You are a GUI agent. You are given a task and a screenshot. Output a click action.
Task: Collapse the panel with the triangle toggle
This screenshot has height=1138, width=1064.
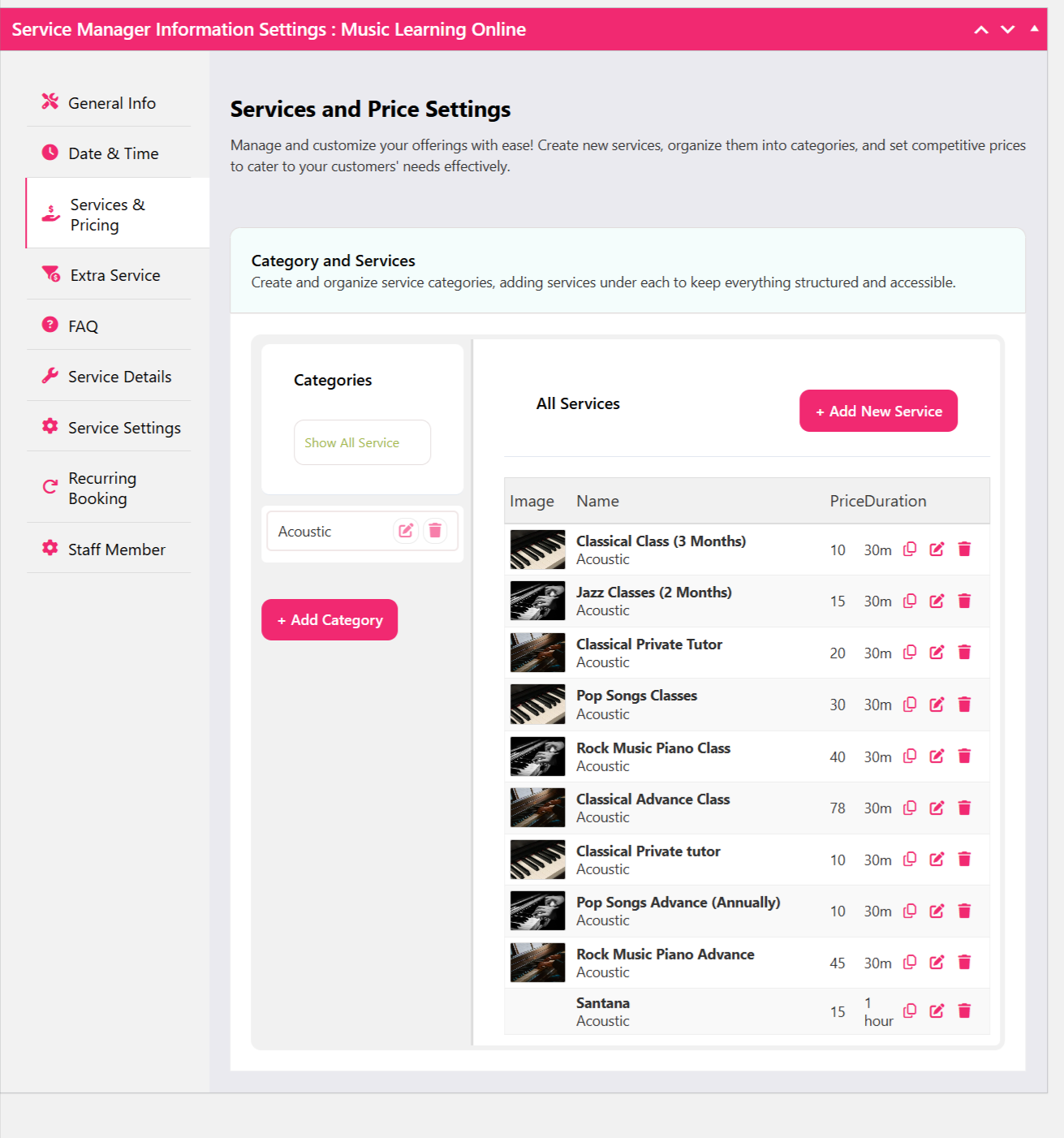coord(1034,28)
